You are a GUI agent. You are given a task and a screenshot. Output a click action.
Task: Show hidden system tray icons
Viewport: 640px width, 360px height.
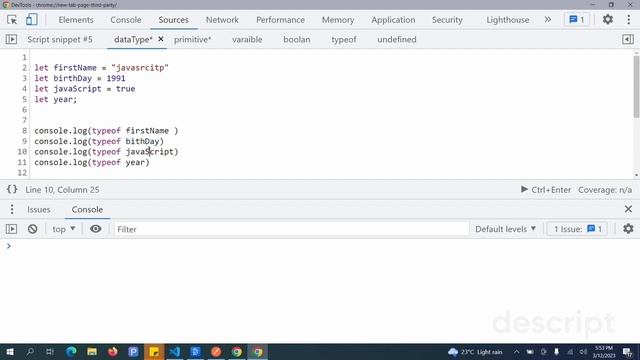click(x=516, y=352)
